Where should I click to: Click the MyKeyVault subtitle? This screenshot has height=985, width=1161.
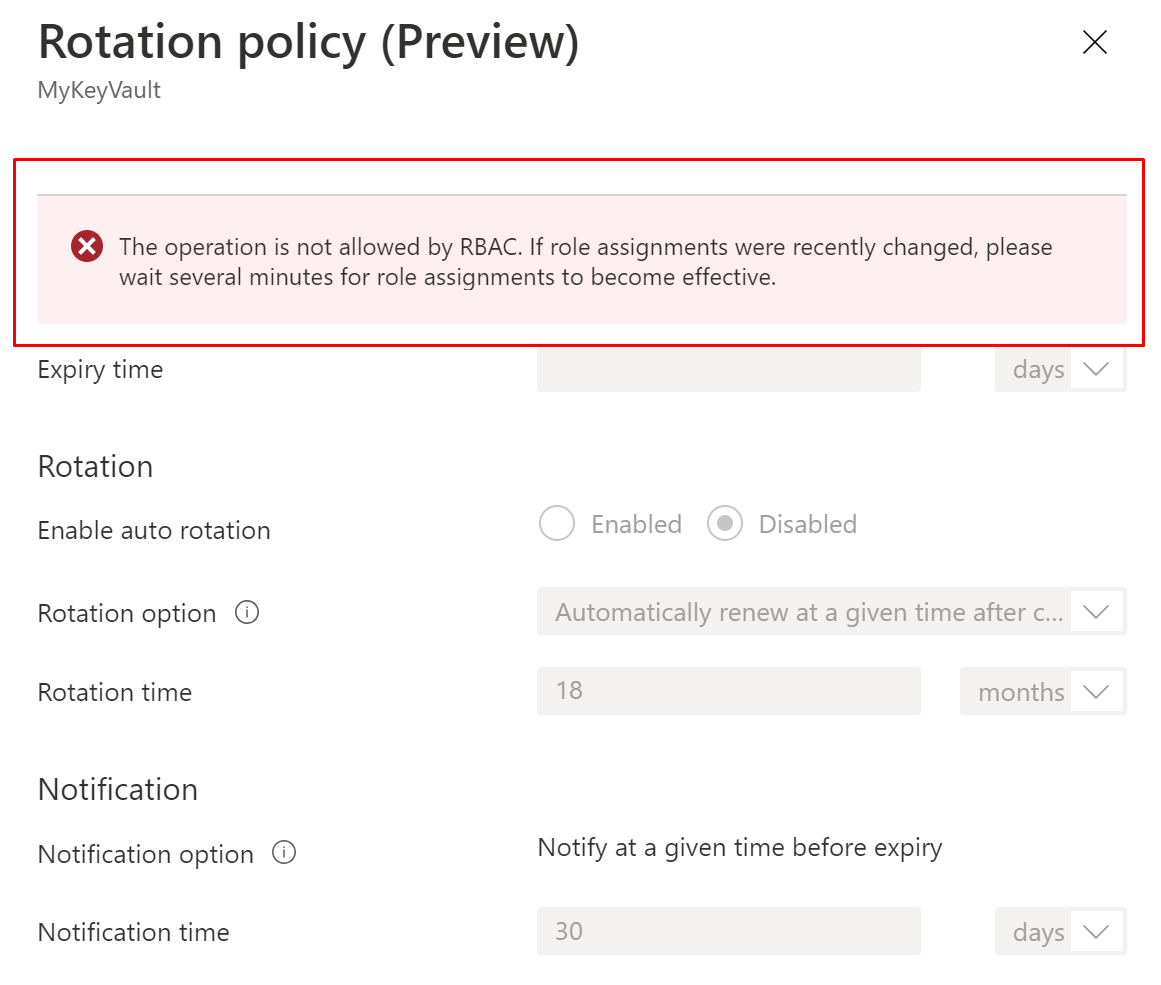[99, 91]
